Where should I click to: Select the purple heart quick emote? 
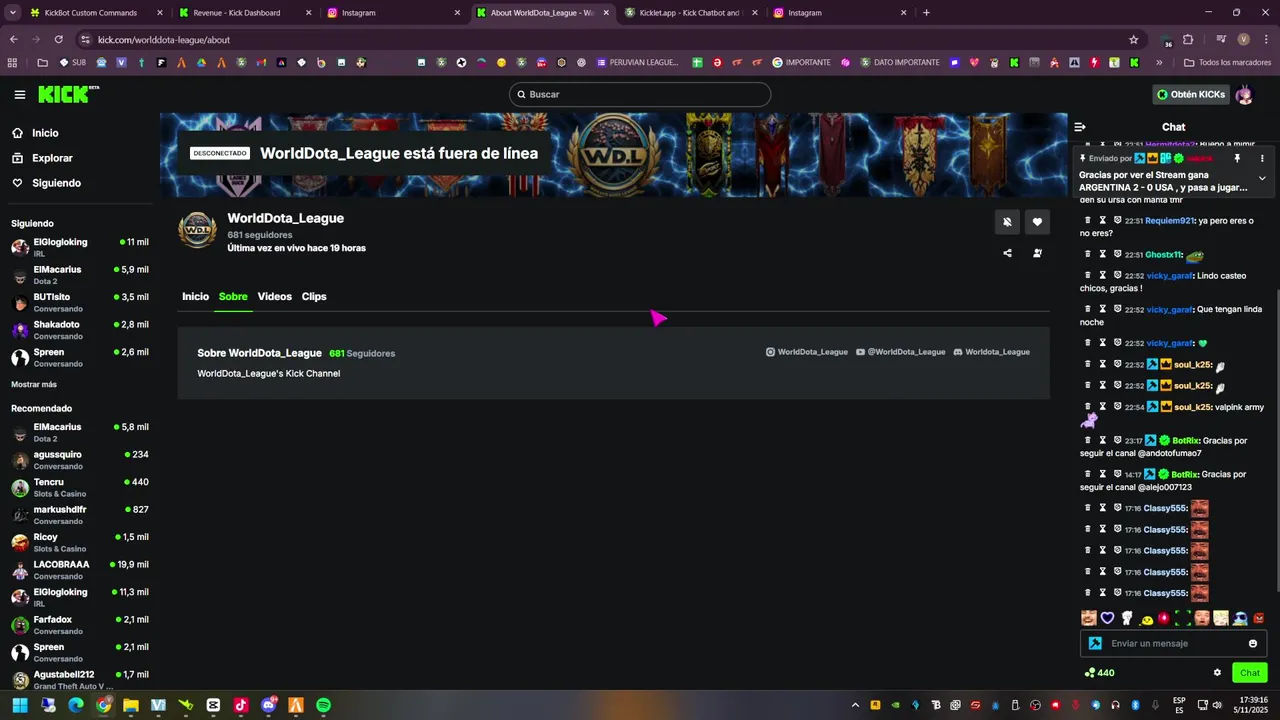click(x=1107, y=618)
